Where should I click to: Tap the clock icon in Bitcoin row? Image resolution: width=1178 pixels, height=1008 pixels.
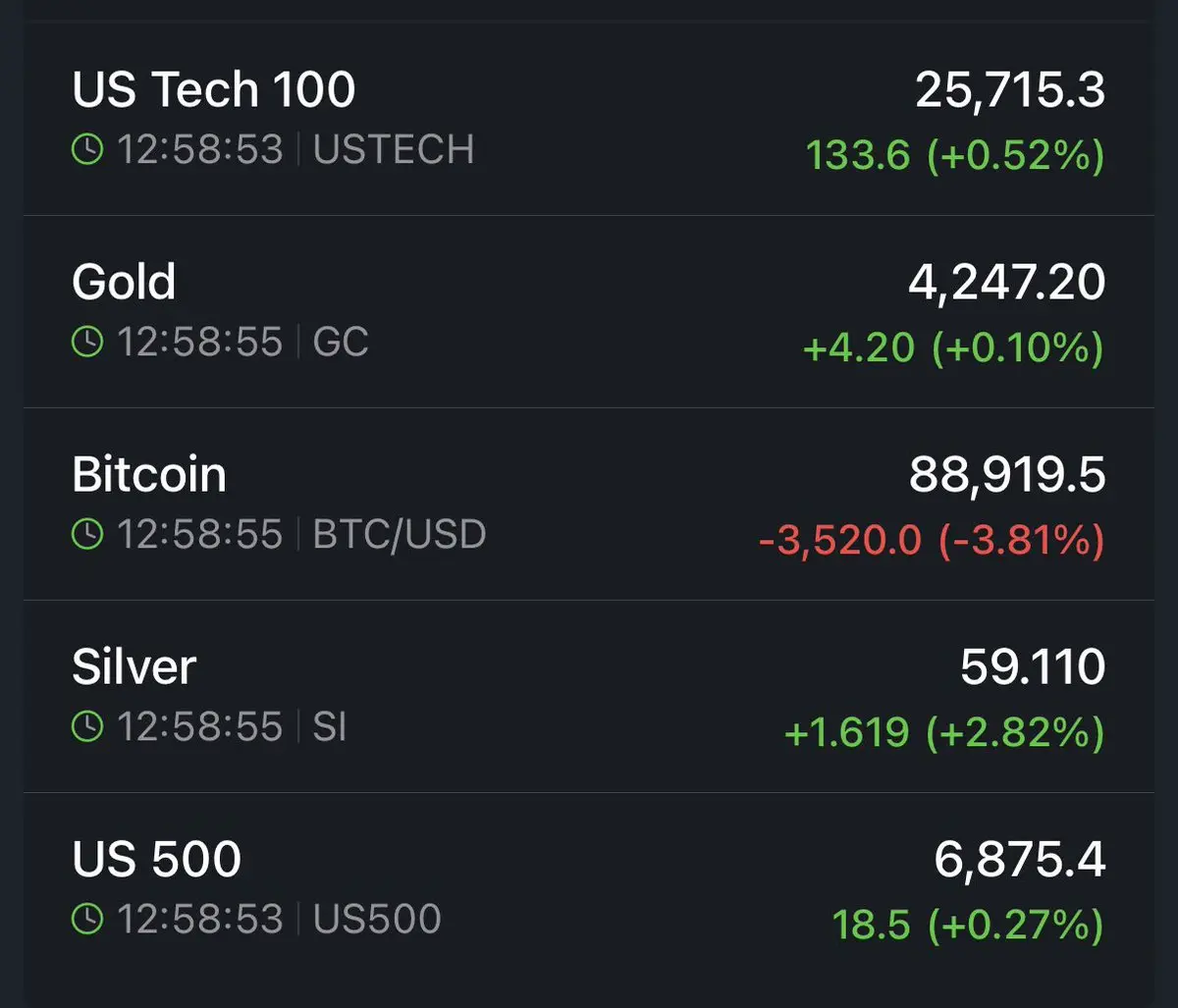pos(87,535)
